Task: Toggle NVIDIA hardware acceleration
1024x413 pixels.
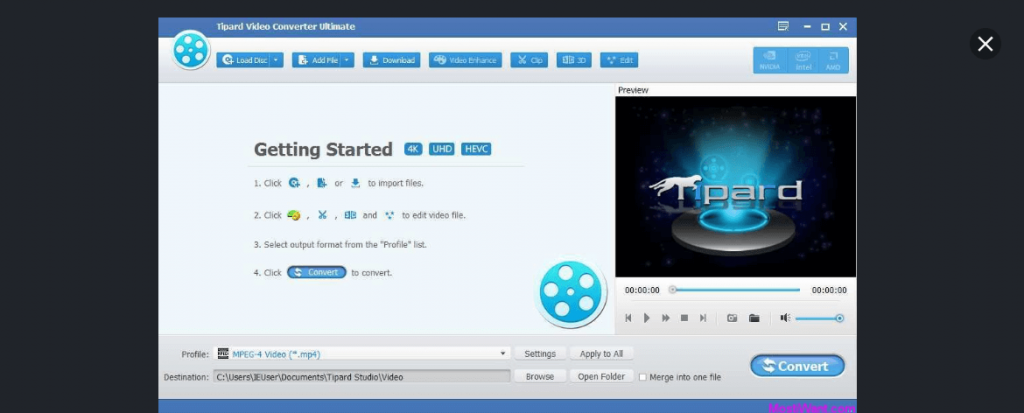Action: 769,60
